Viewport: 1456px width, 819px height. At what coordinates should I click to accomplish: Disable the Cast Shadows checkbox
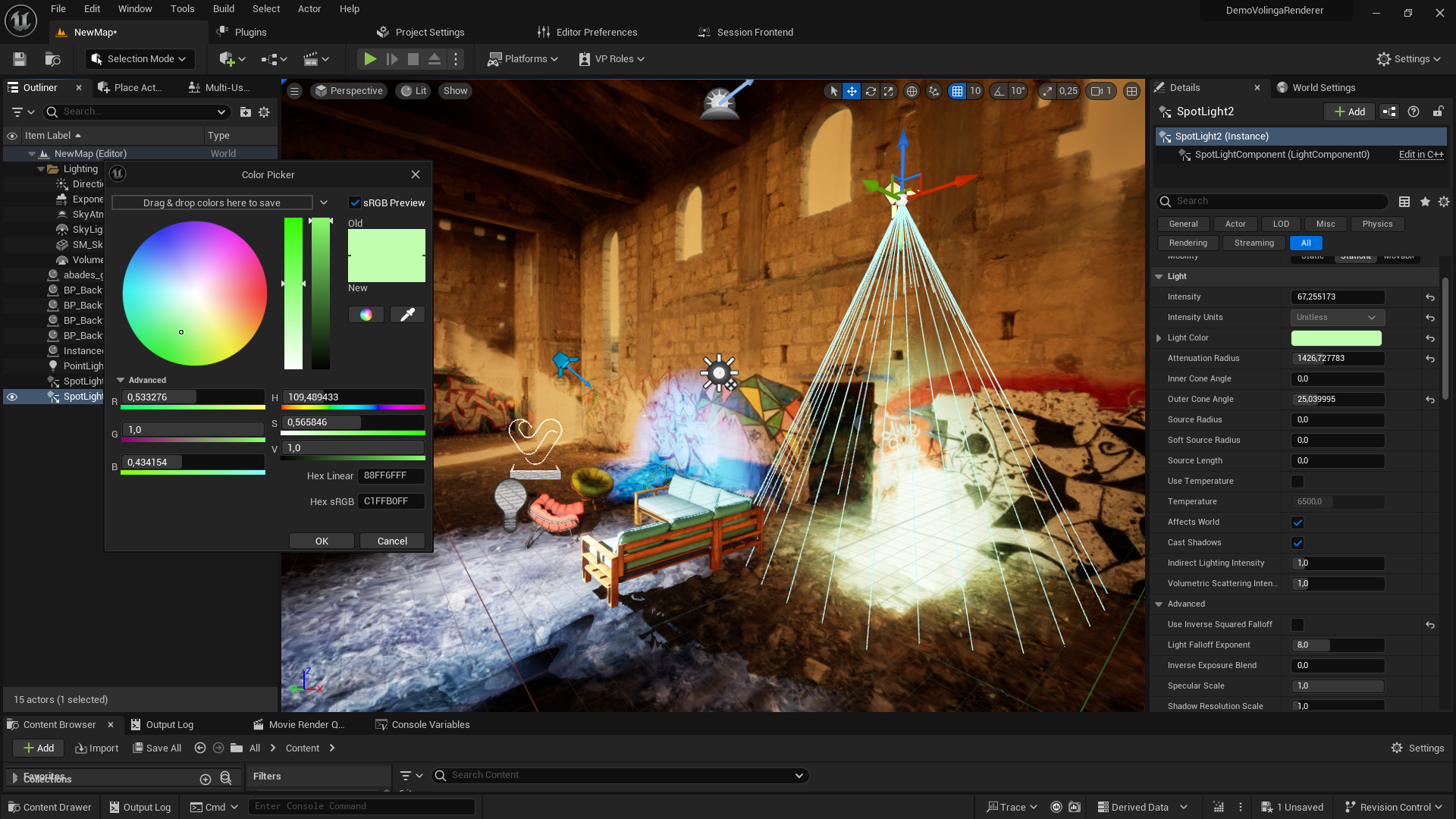click(1298, 543)
